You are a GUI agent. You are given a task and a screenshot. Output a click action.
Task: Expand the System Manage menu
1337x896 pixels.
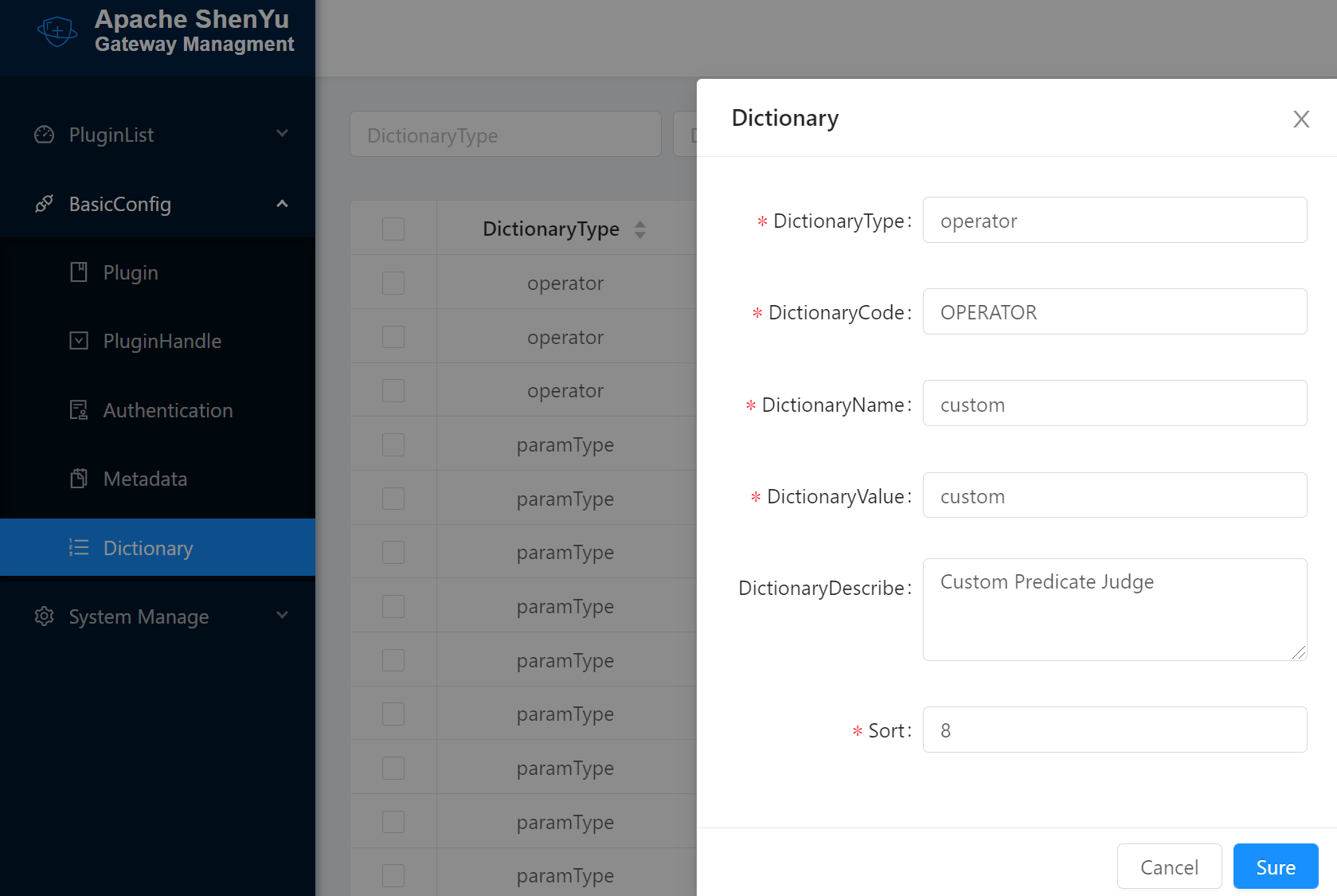click(x=282, y=616)
